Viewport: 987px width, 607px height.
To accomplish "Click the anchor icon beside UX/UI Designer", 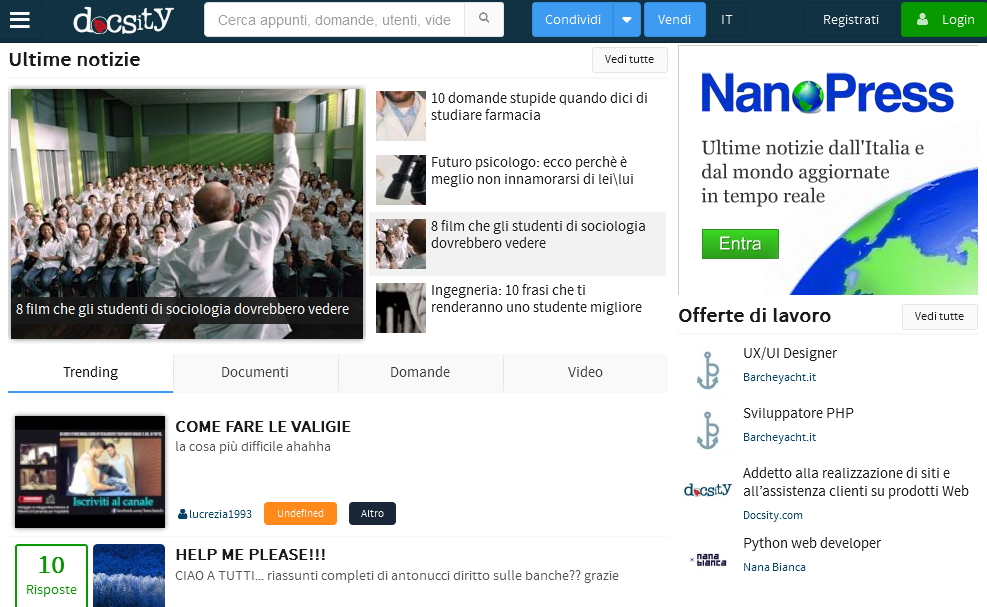I will [708, 370].
